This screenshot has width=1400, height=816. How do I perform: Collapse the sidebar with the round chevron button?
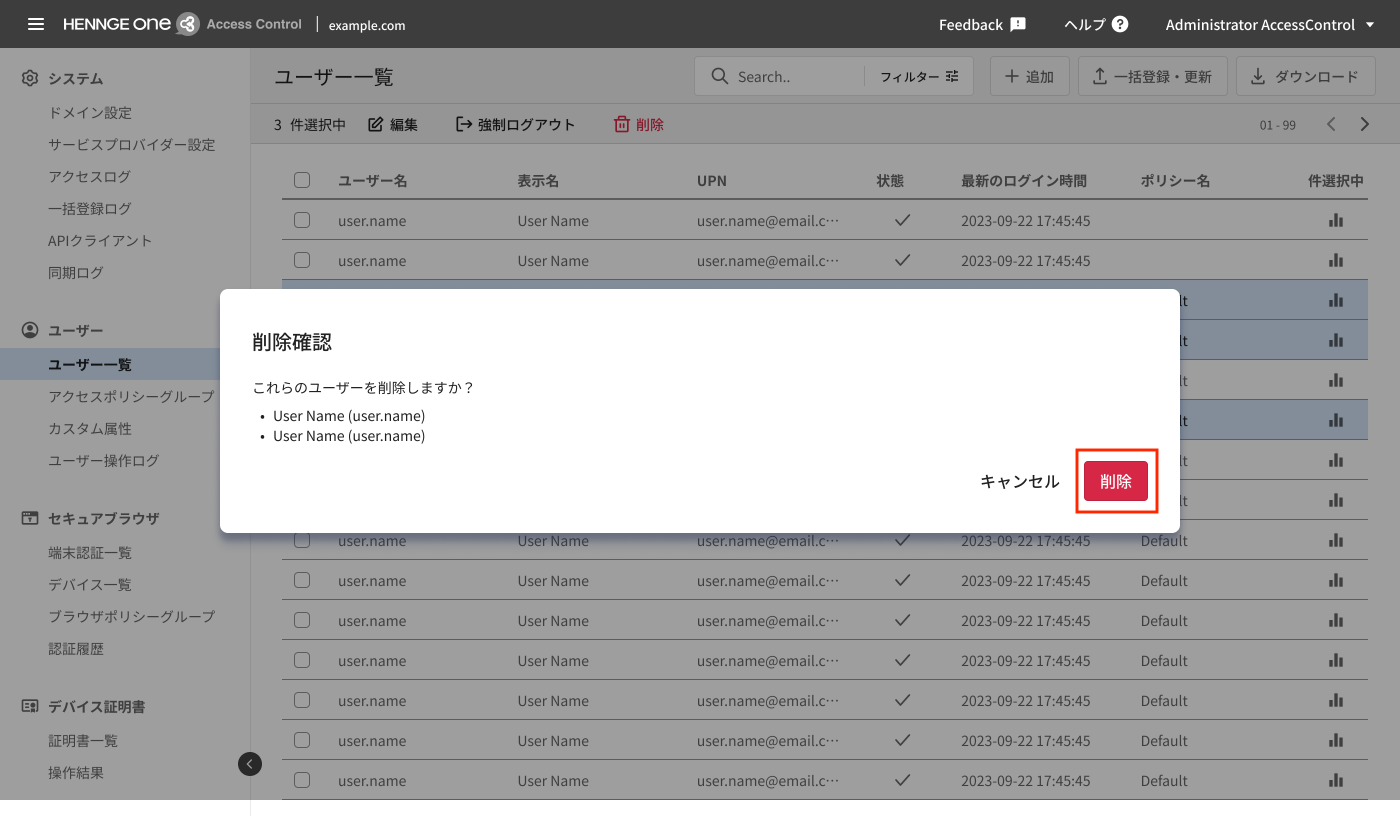pos(250,764)
